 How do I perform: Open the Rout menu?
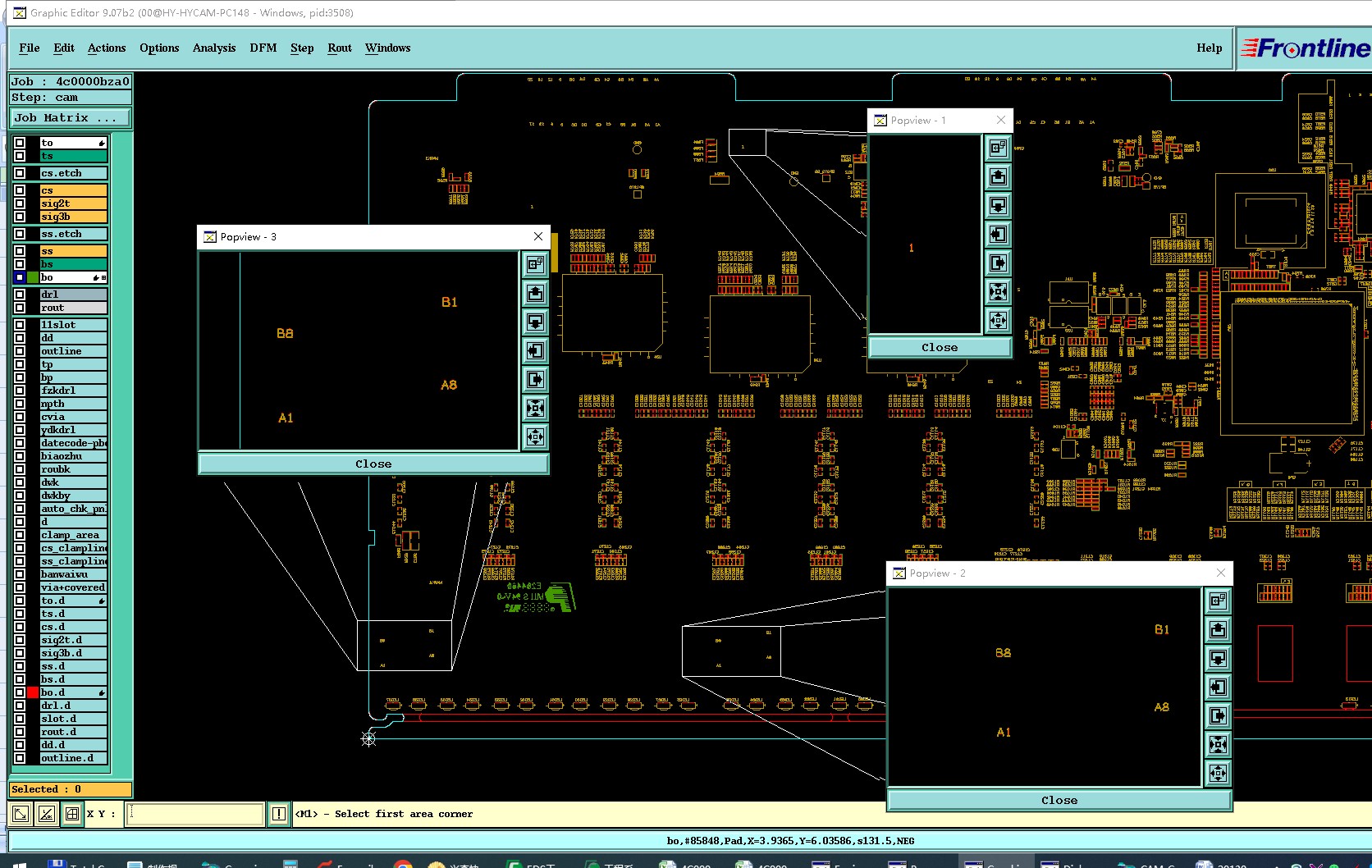point(340,48)
